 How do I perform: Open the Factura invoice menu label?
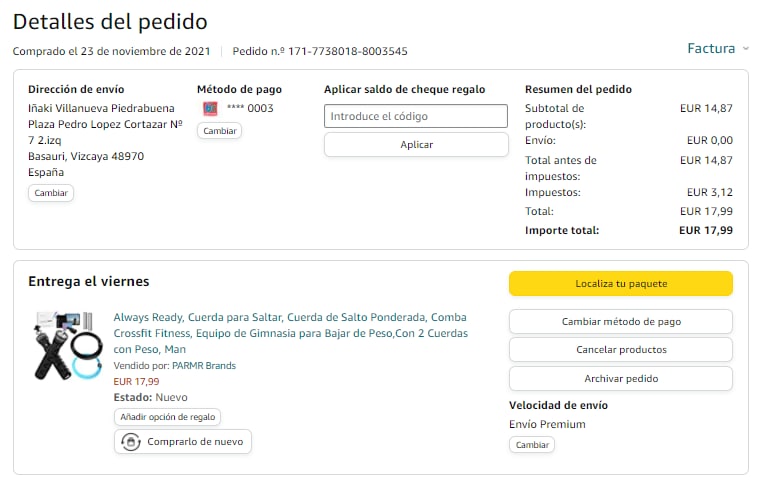point(711,48)
